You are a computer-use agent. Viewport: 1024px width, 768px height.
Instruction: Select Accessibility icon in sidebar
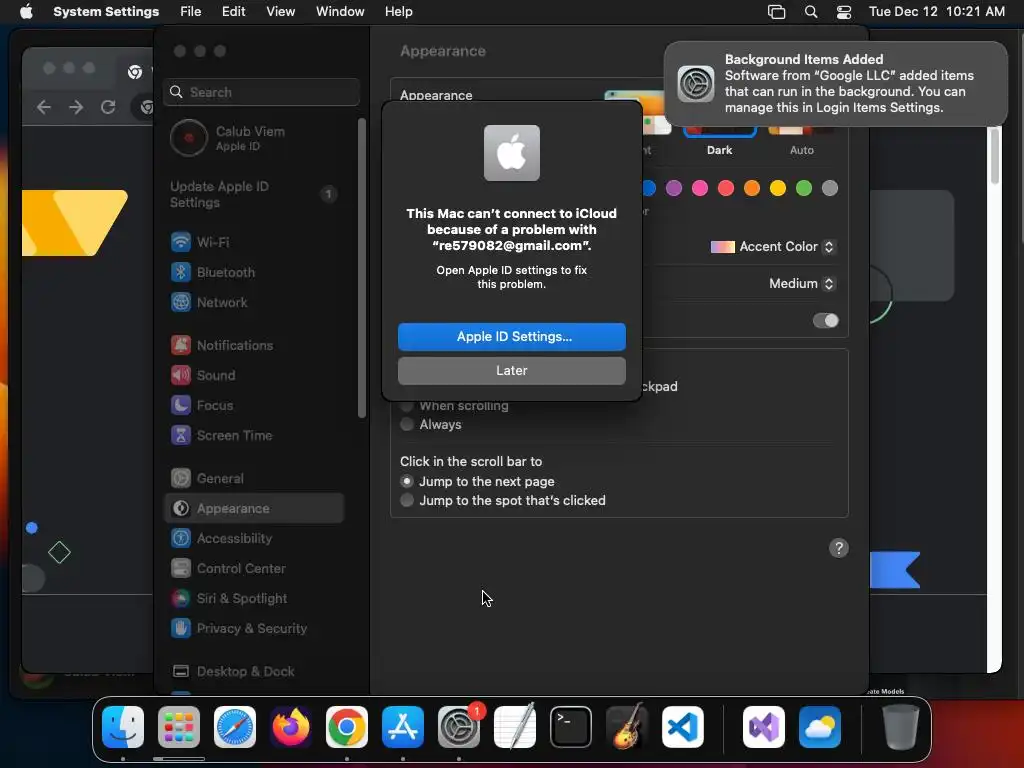(181, 538)
